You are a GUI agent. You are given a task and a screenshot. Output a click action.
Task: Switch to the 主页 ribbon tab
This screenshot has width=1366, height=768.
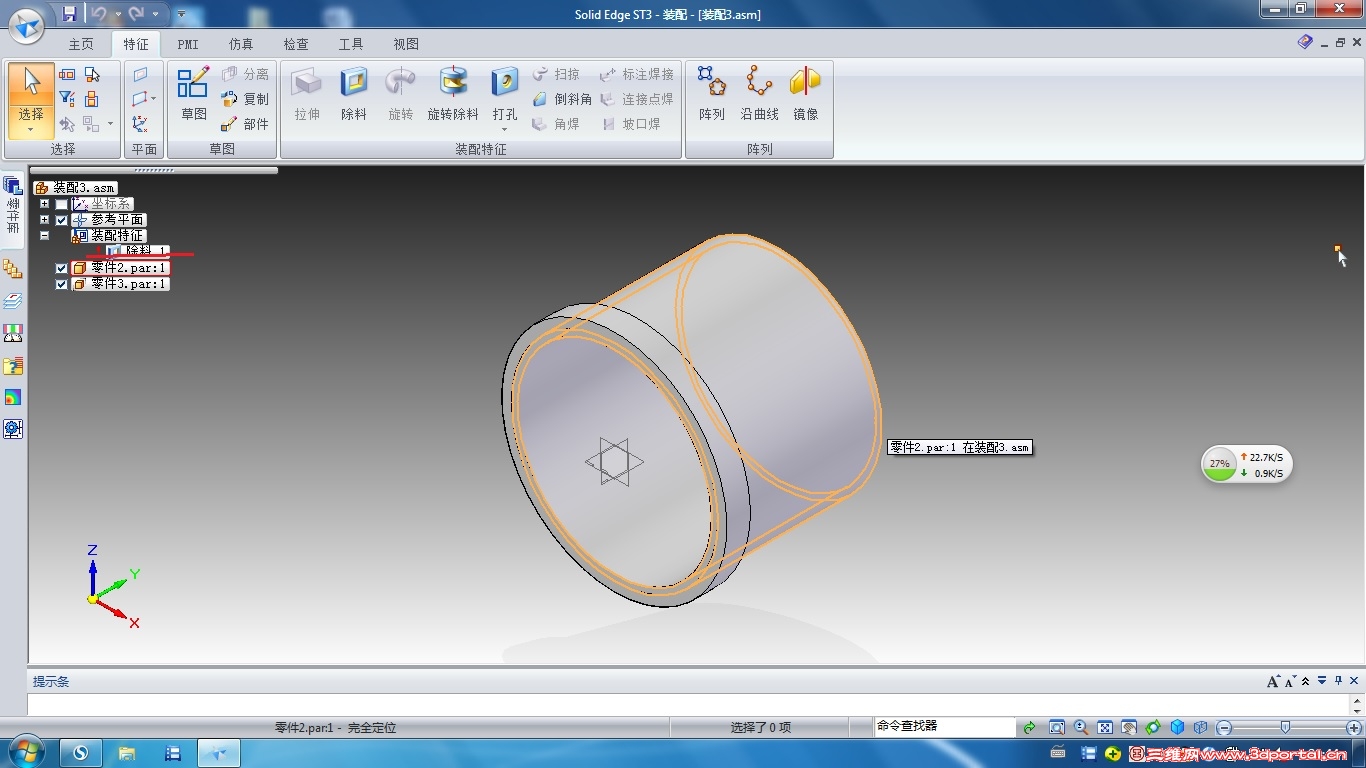(x=81, y=44)
